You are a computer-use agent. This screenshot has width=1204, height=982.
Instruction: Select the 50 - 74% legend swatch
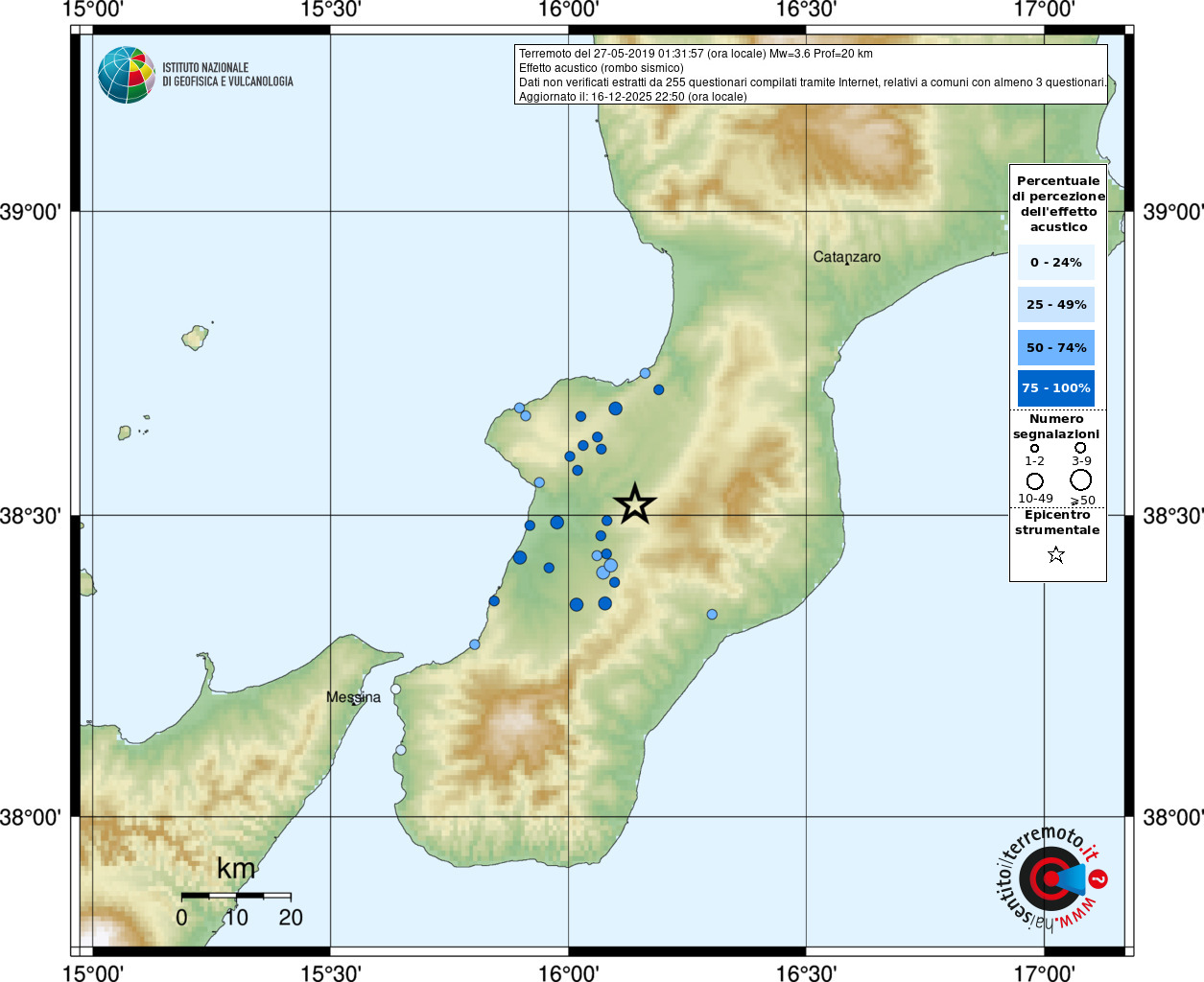(x=1055, y=347)
